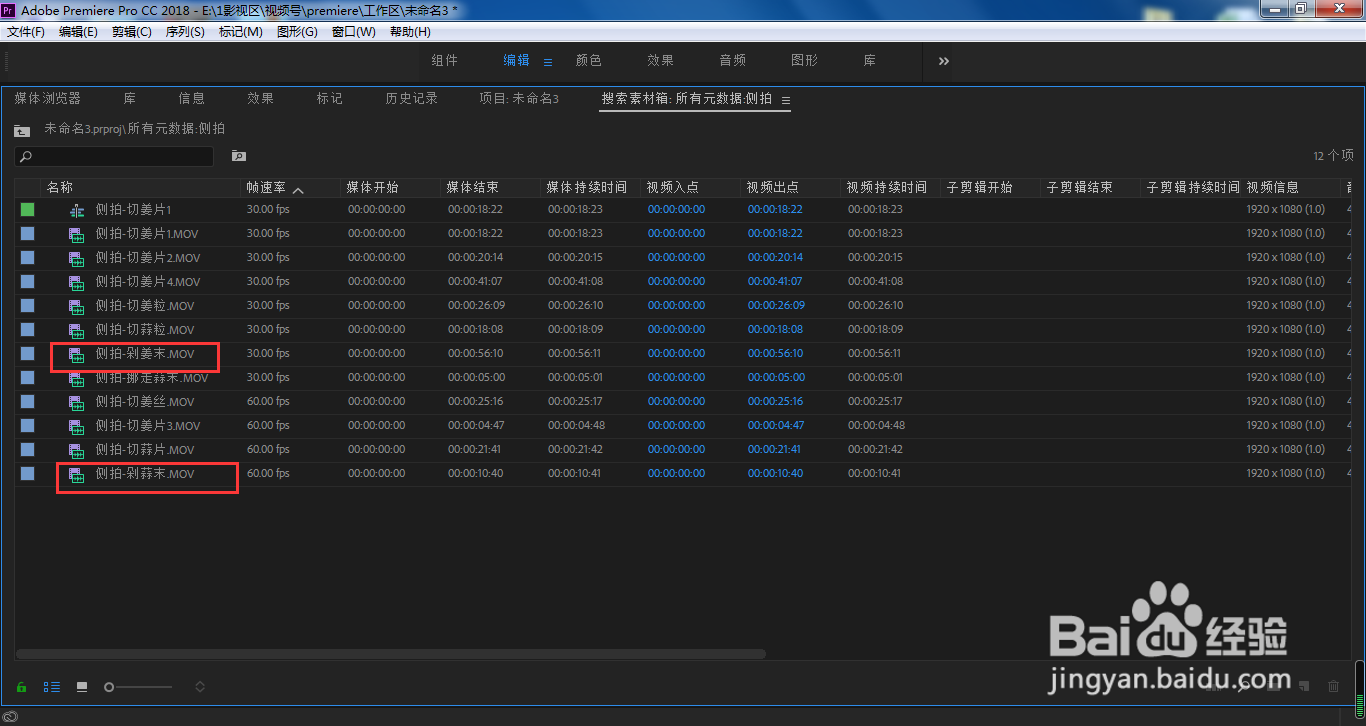The height and width of the screenshot is (726, 1366).
Task: Click the horizontal scrollbar under list
Action: click(390, 654)
